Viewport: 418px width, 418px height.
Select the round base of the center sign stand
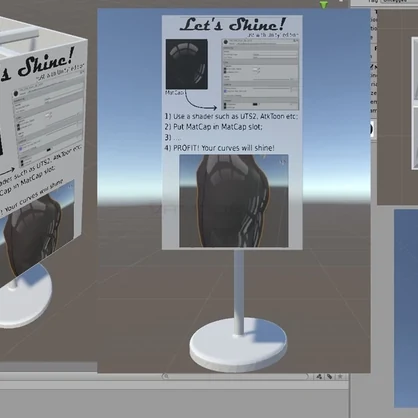pos(238,344)
